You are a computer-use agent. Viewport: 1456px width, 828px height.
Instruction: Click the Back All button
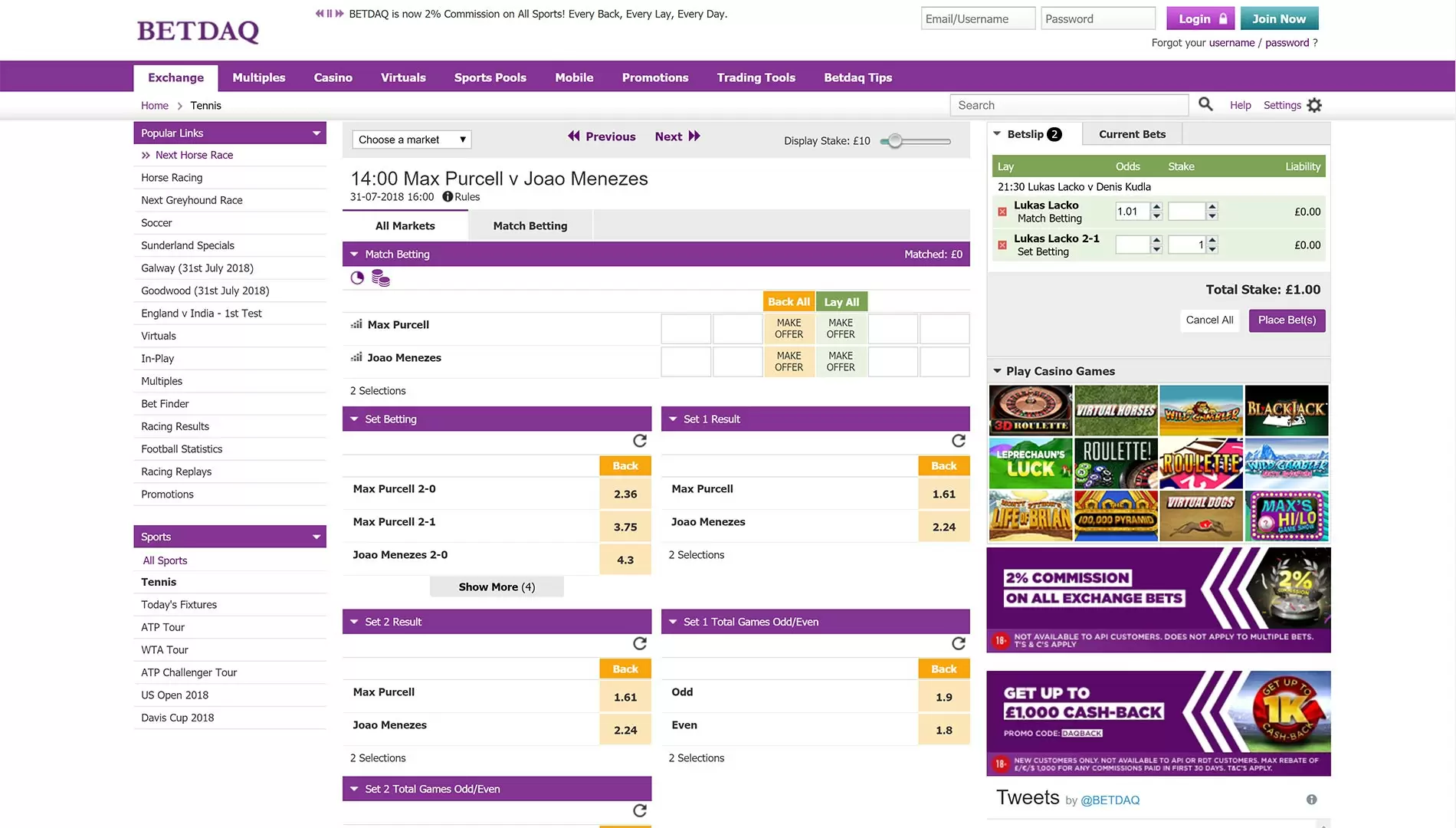pos(789,302)
